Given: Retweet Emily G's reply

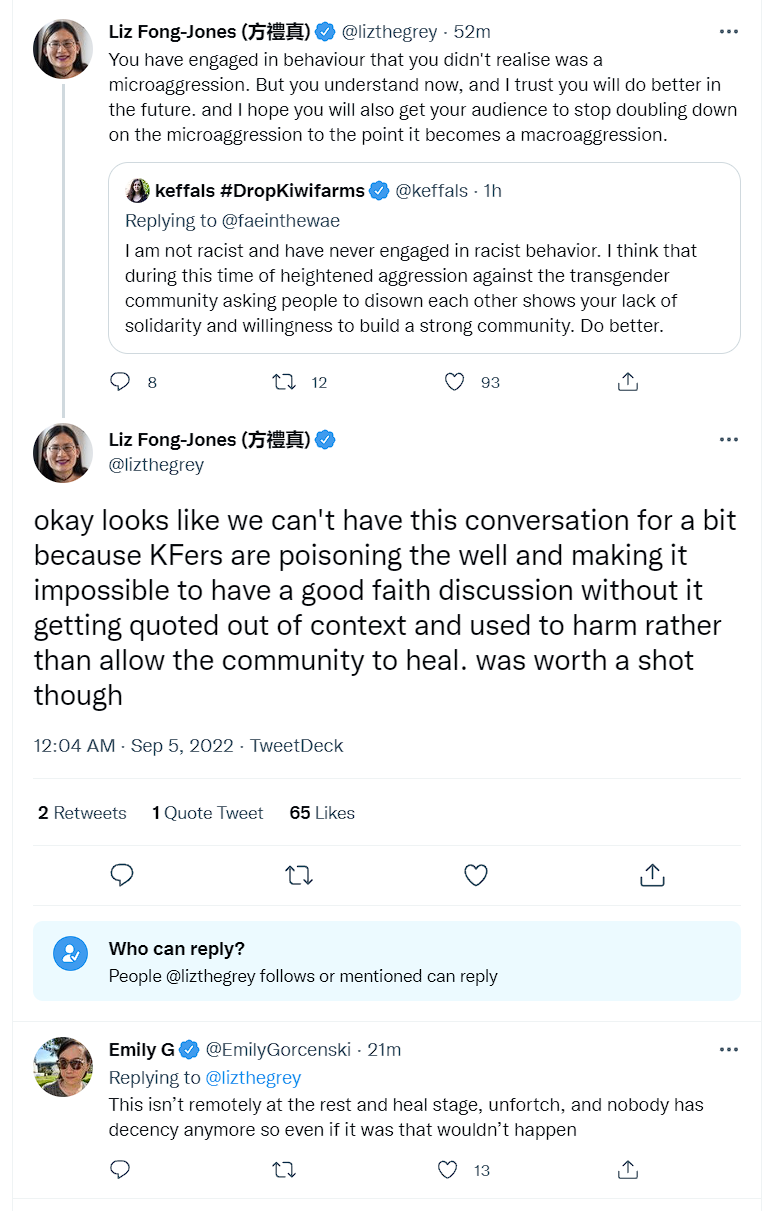Looking at the screenshot, I should coord(285,1169).
